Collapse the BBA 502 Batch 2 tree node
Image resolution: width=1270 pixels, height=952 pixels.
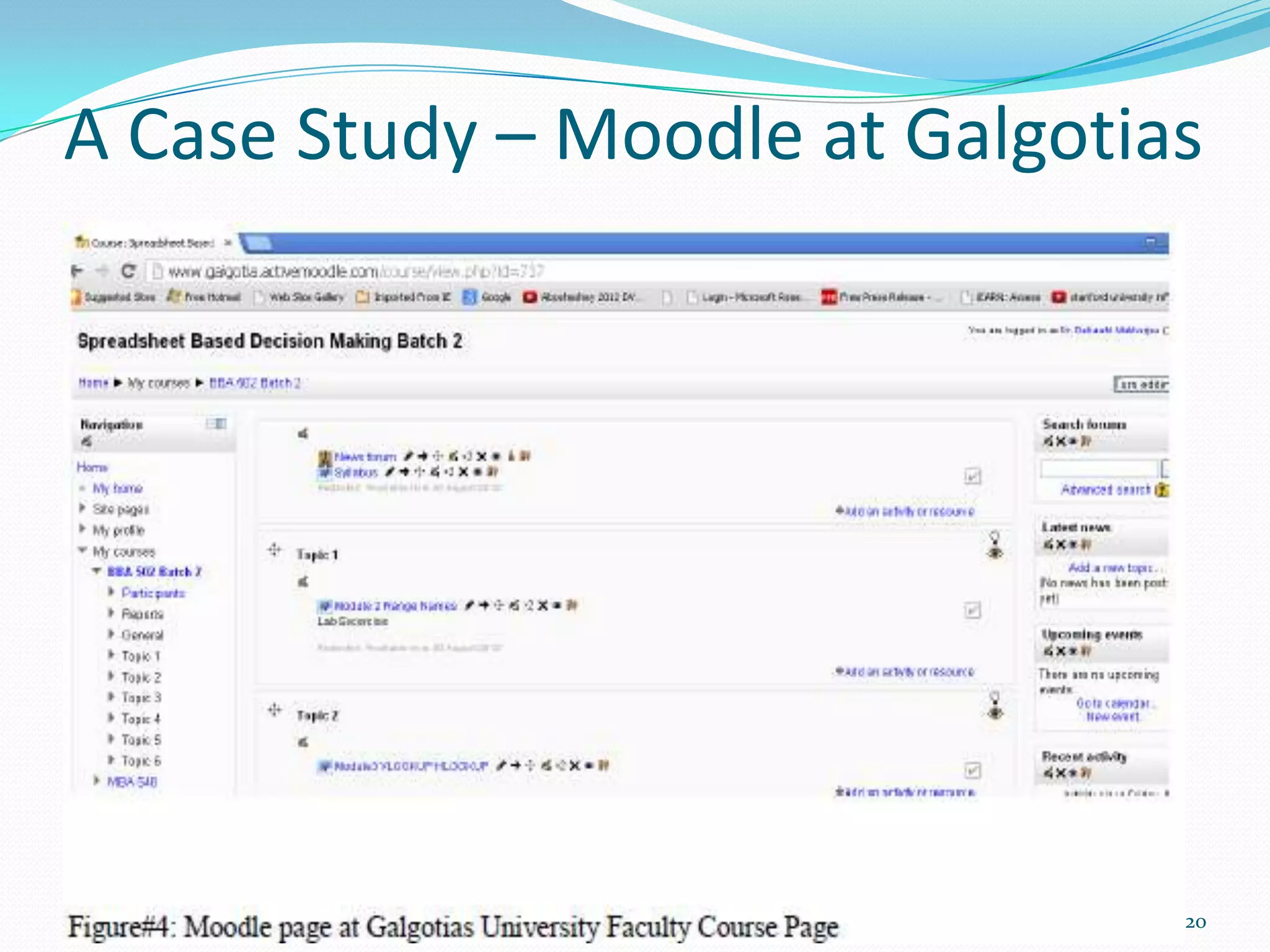click(97, 571)
